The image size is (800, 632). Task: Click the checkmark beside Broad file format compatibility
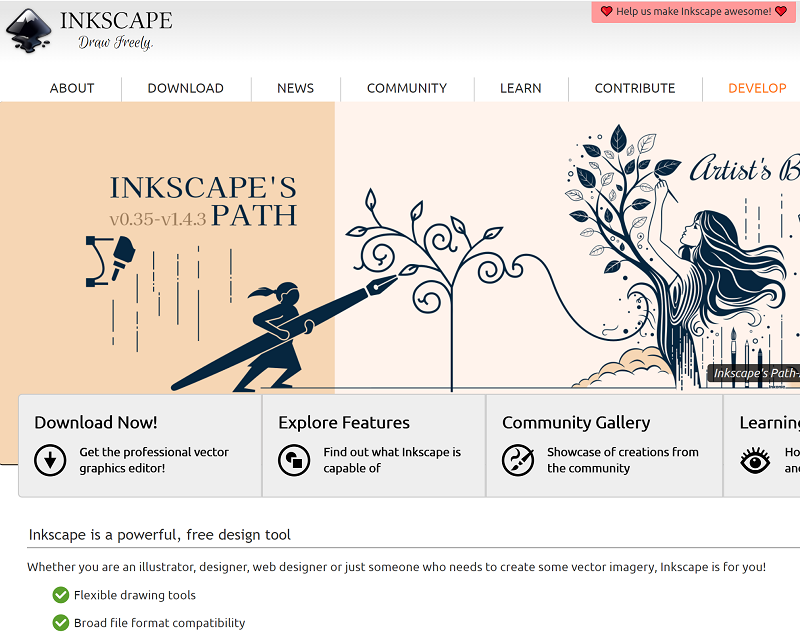(62, 622)
